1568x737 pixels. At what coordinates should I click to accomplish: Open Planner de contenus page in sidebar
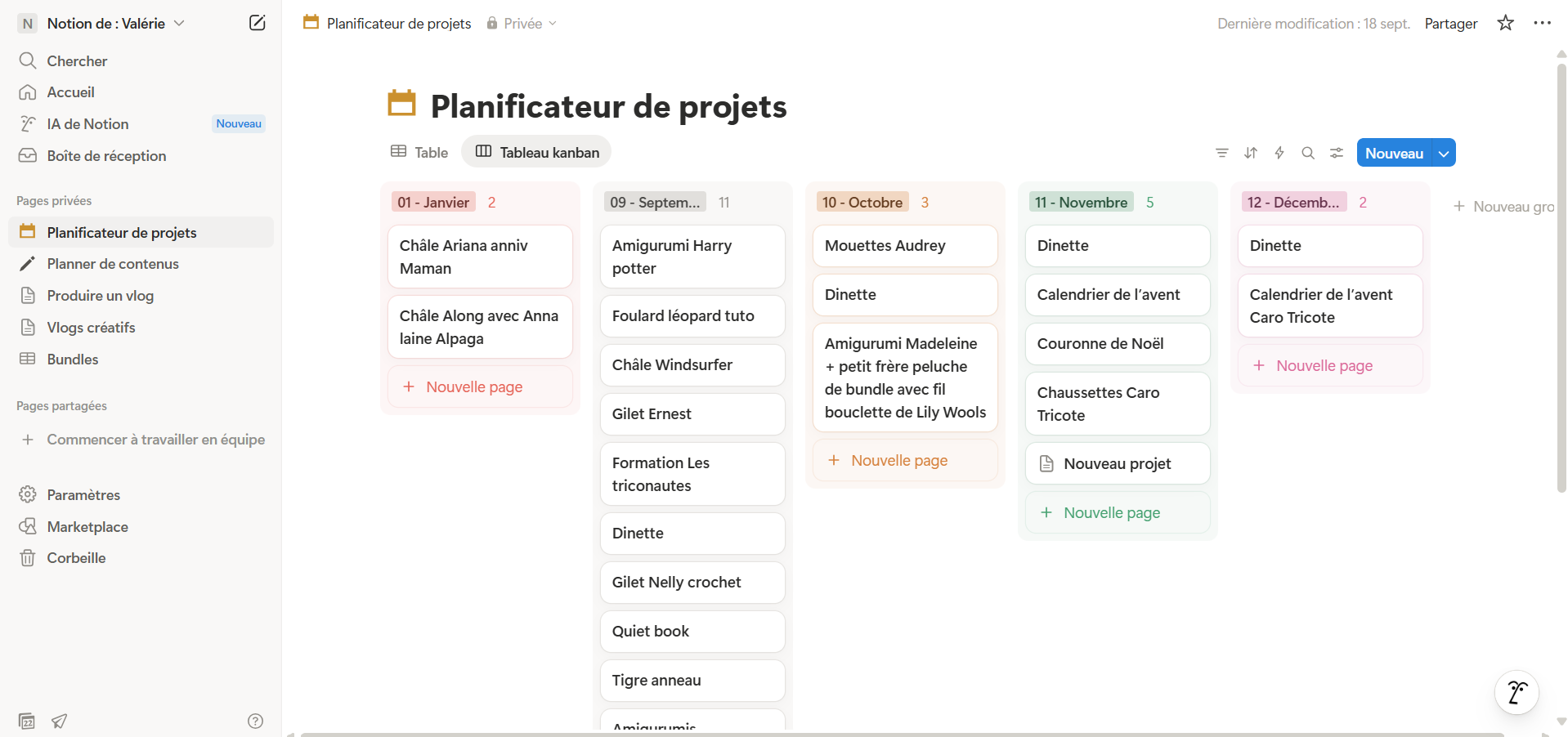(113, 264)
